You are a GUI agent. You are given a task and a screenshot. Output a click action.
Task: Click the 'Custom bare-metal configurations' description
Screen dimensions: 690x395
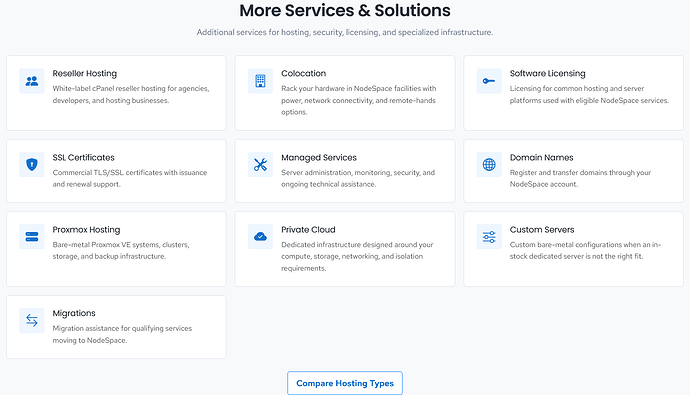click(x=586, y=250)
